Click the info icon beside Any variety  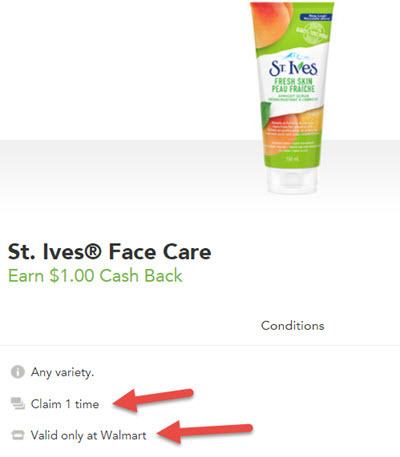tap(18, 372)
